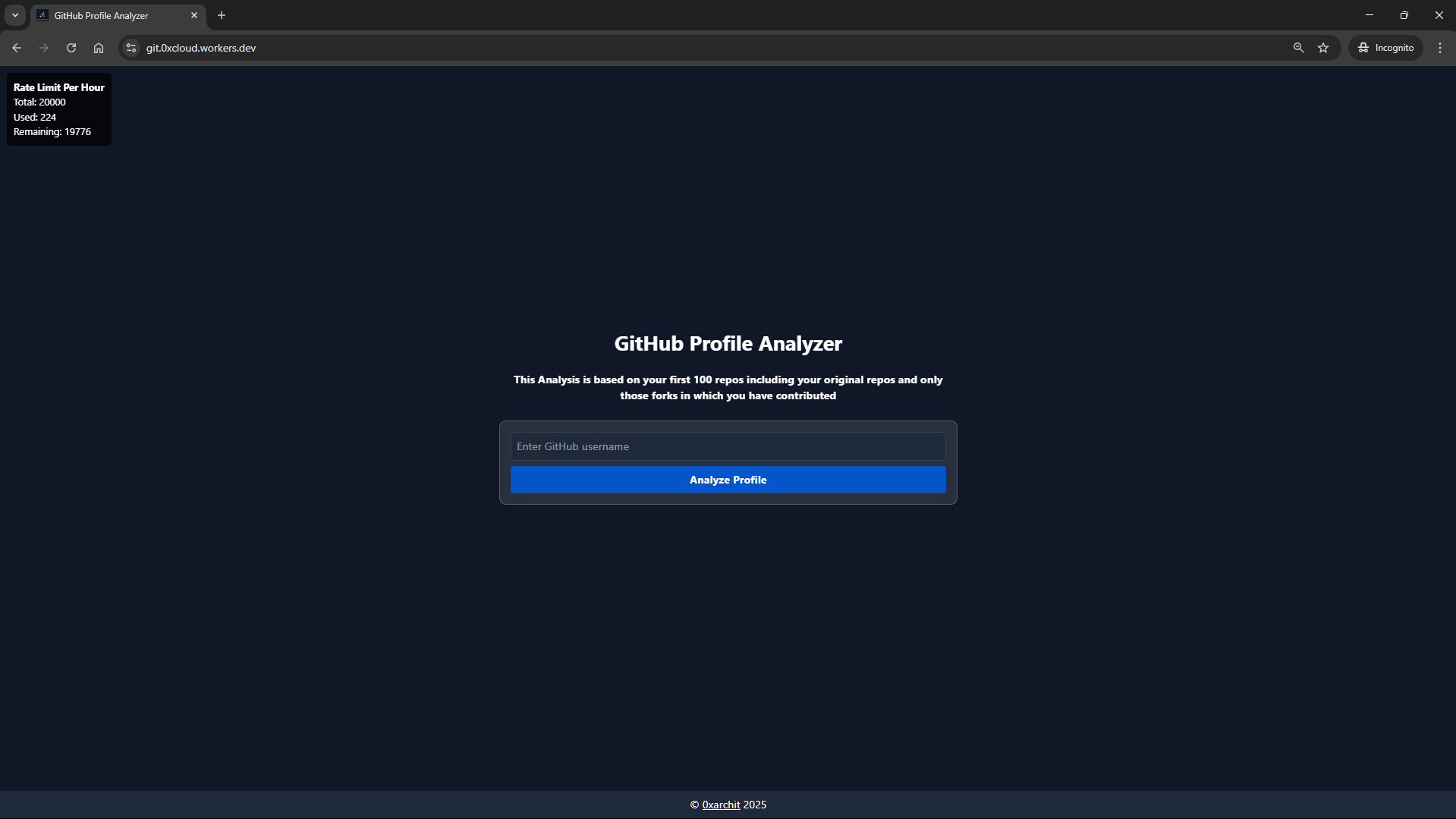Click the GitHub Profile Analyzer heading
This screenshot has height=819, width=1456.
point(728,343)
